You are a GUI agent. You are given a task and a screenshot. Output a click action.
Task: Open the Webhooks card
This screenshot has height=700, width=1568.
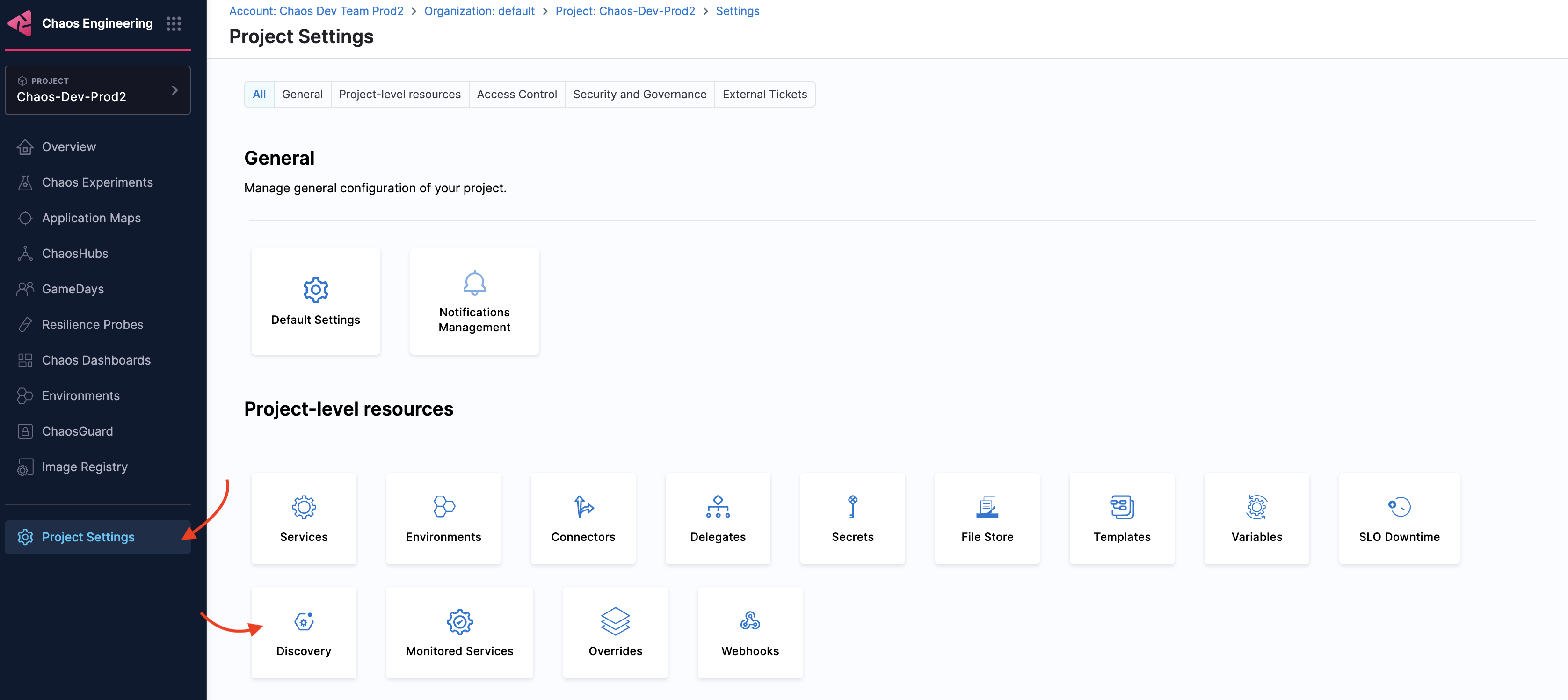[x=749, y=633]
